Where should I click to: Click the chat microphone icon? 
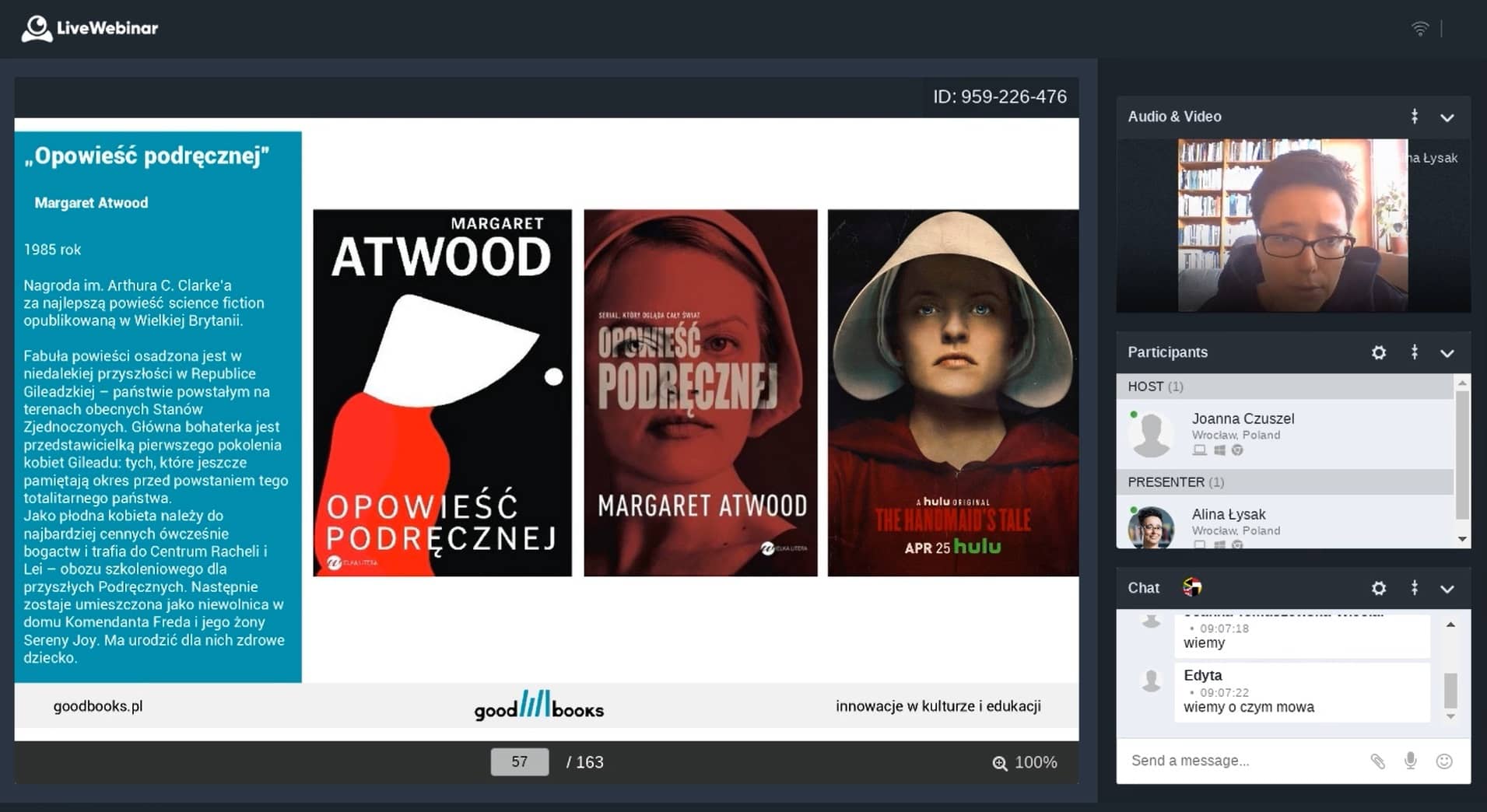pyautogui.click(x=1411, y=761)
